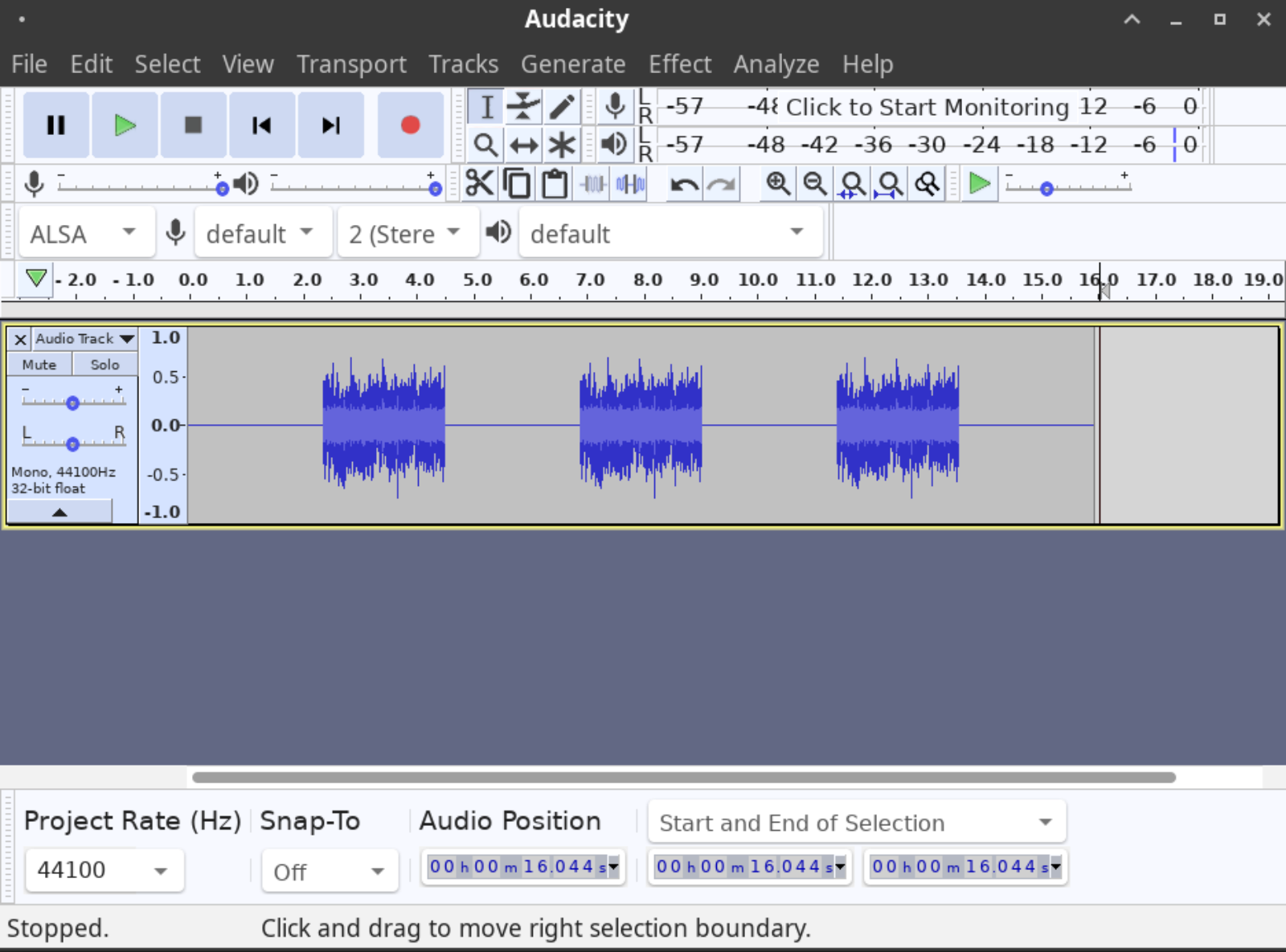The height and width of the screenshot is (952, 1286).
Task: Click inside the second waveform burst
Action: coord(641,424)
